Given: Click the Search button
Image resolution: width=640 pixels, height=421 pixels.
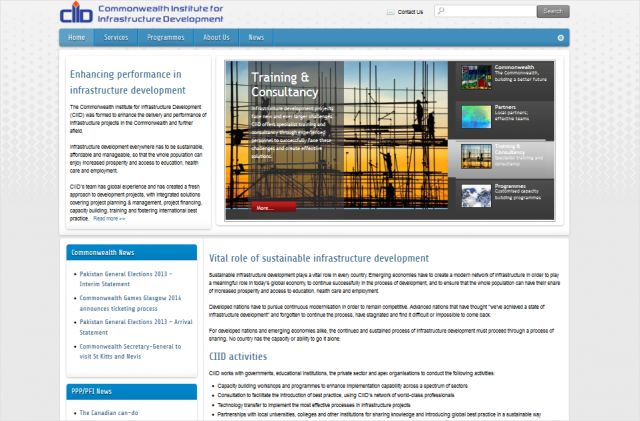Looking at the screenshot, I should pyautogui.click(x=553, y=11).
